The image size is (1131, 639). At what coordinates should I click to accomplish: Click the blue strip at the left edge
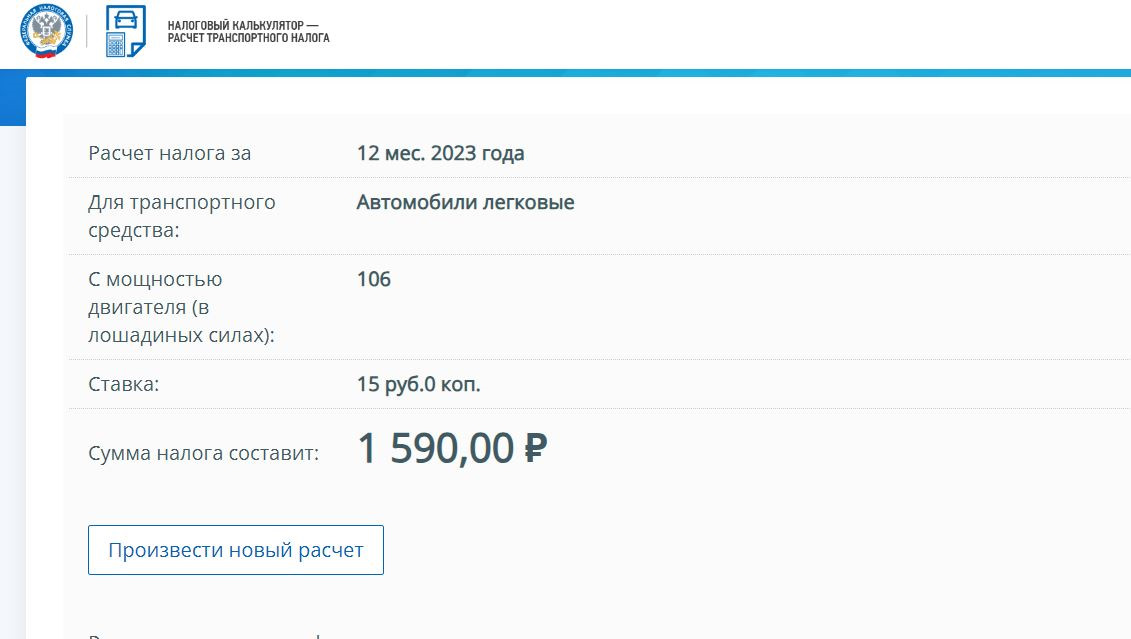click(11, 100)
